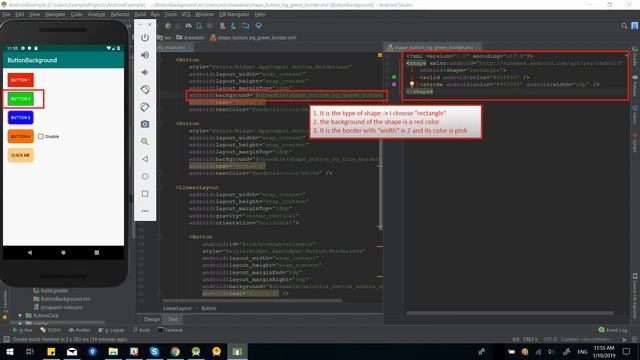
Task: Click emulator toolbar Home circle icon
Action: click(145, 176)
